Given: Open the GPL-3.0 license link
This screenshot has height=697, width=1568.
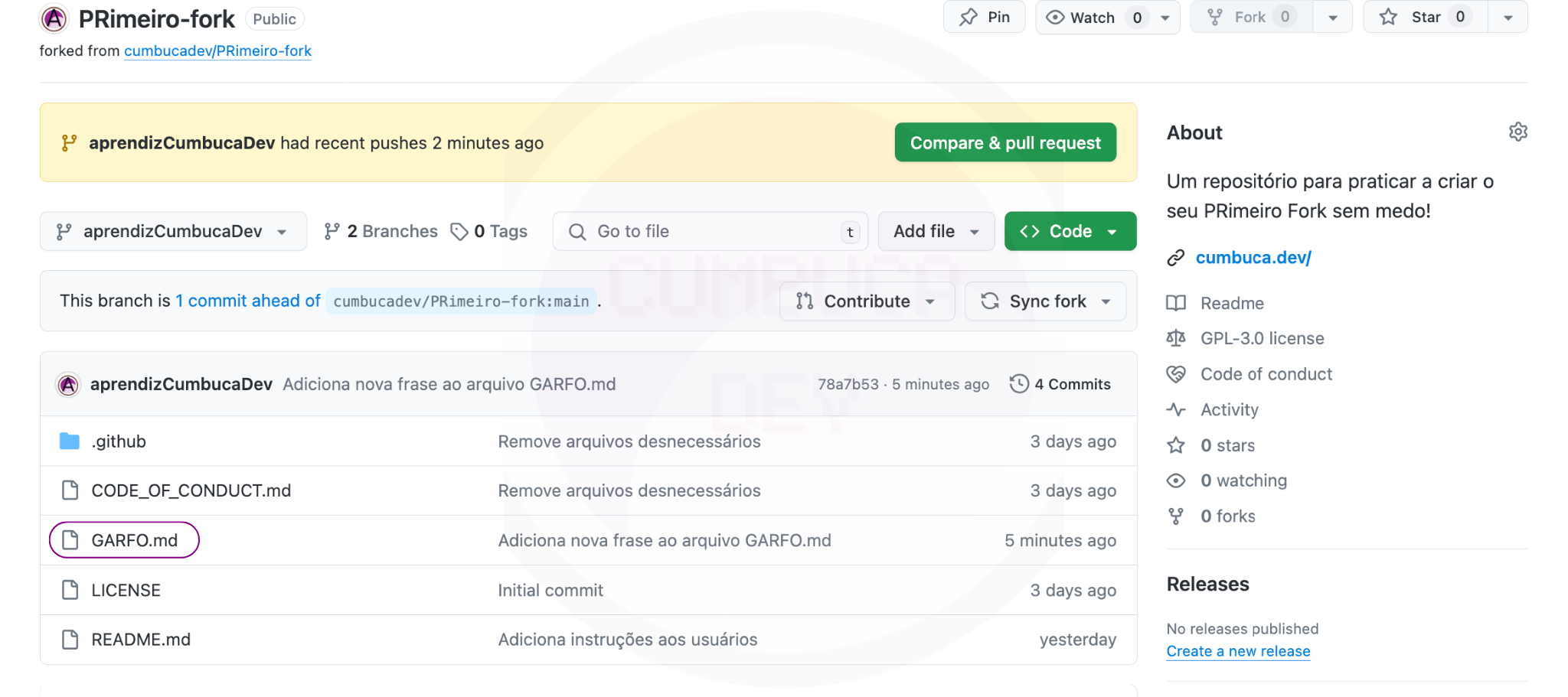Looking at the screenshot, I should [1262, 338].
